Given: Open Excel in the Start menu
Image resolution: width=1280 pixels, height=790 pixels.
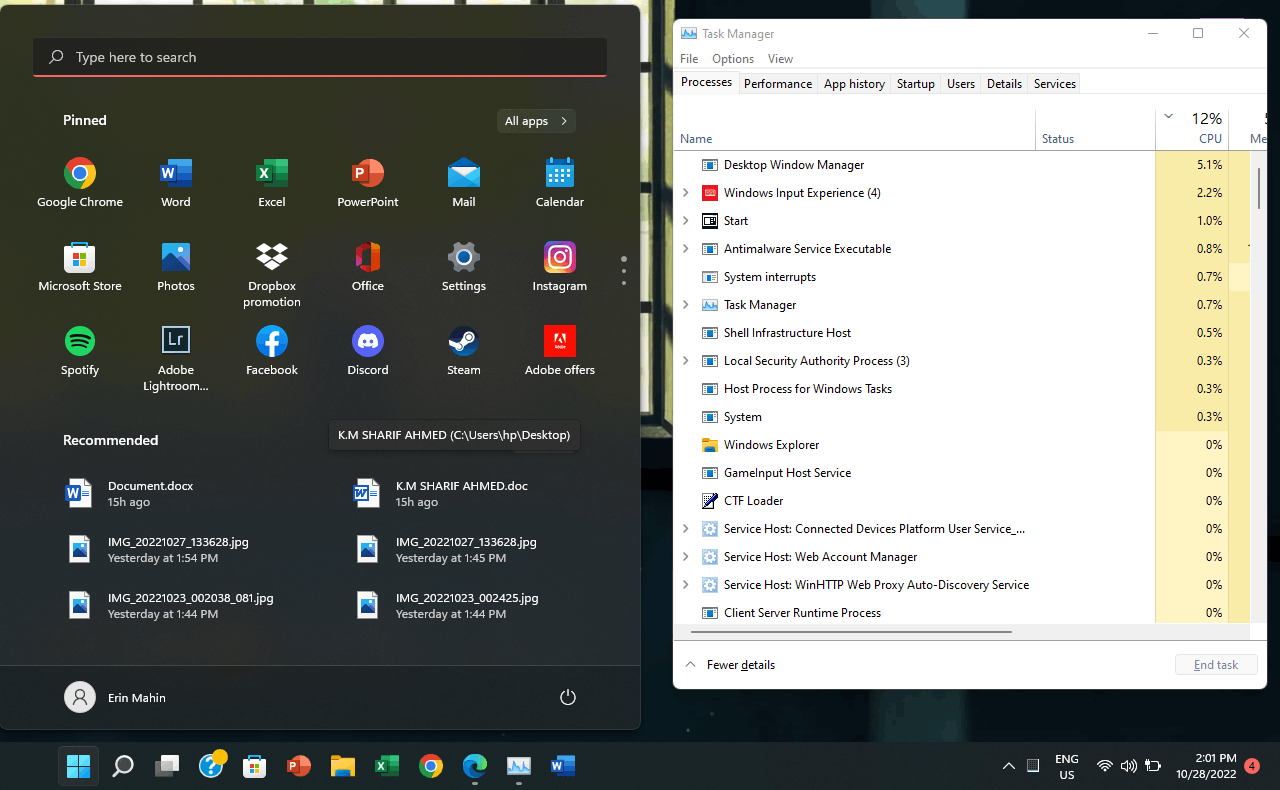Looking at the screenshot, I should pyautogui.click(x=272, y=182).
